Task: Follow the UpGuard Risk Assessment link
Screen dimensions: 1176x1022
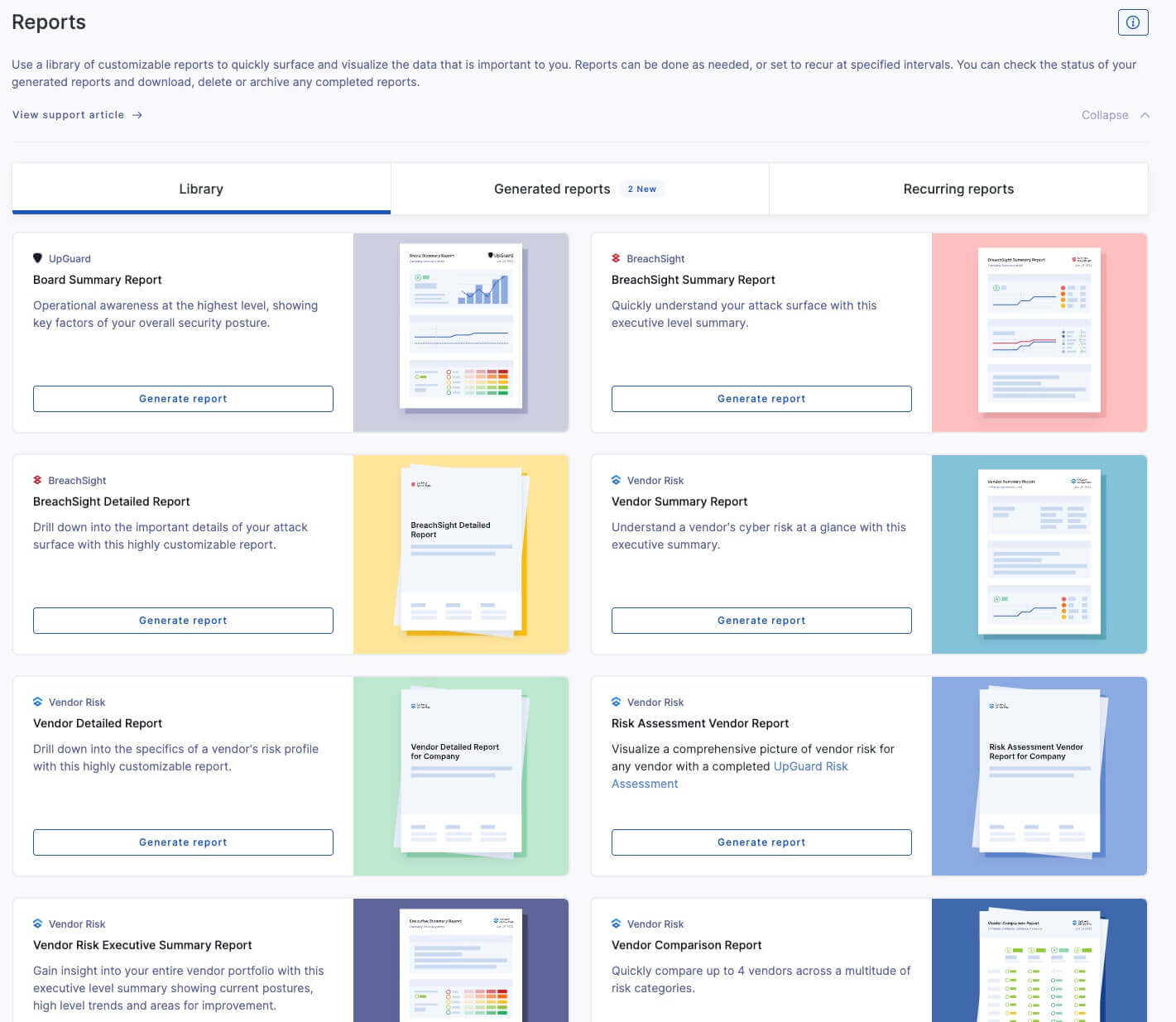Action: [x=729, y=775]
